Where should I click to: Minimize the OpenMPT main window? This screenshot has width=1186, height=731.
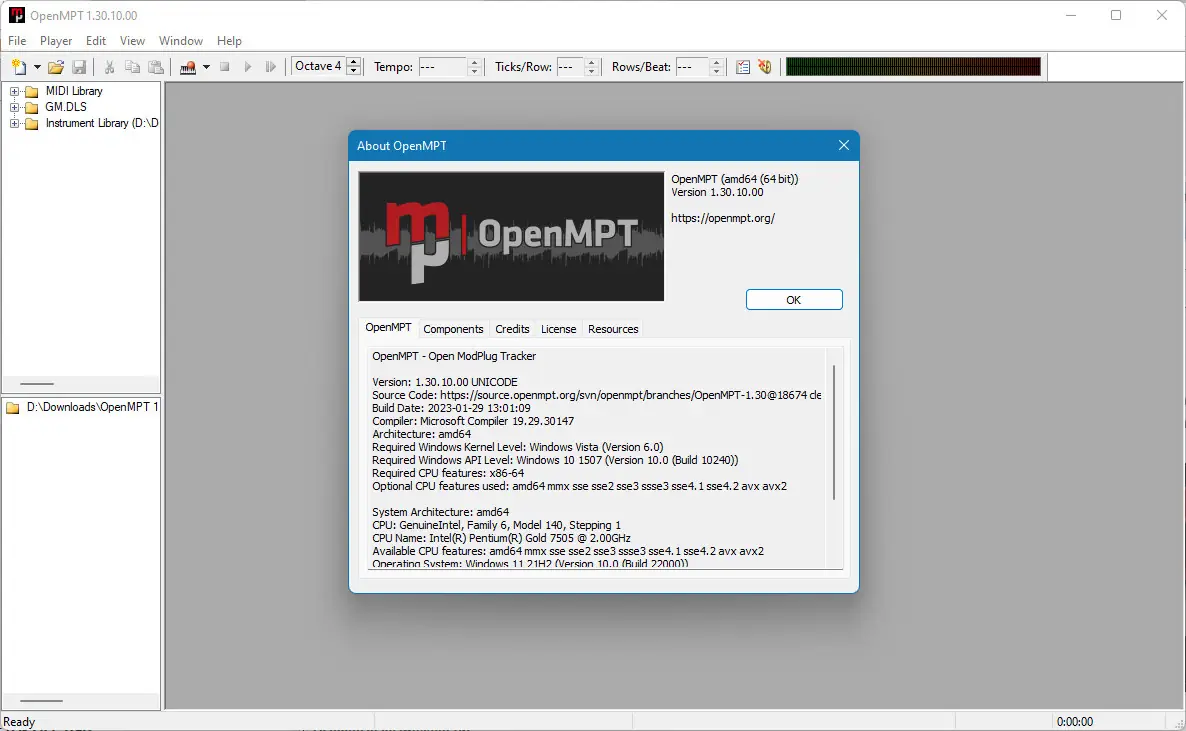1070,15
